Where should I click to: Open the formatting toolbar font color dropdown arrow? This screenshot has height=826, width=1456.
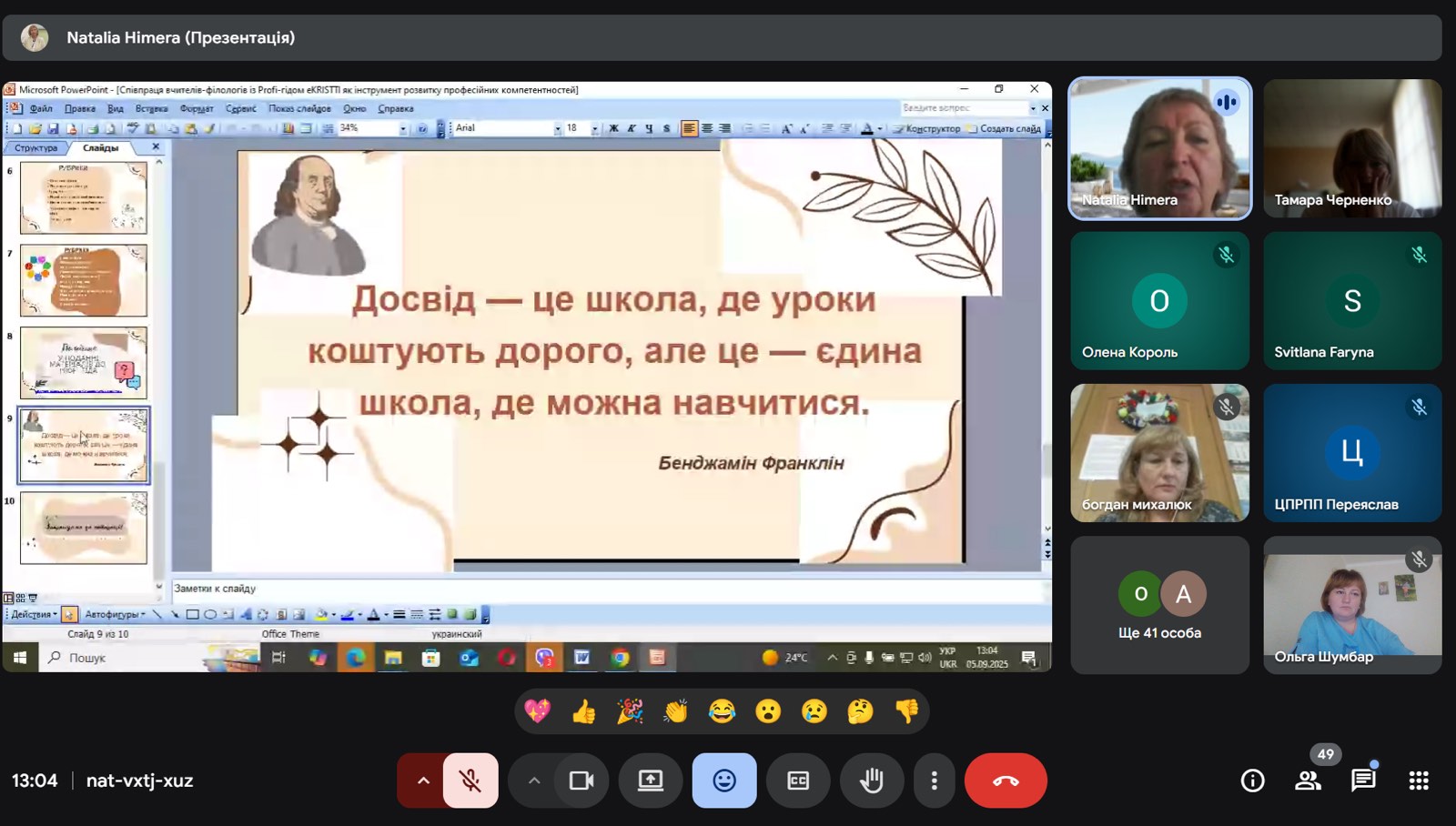click(880, 128)
